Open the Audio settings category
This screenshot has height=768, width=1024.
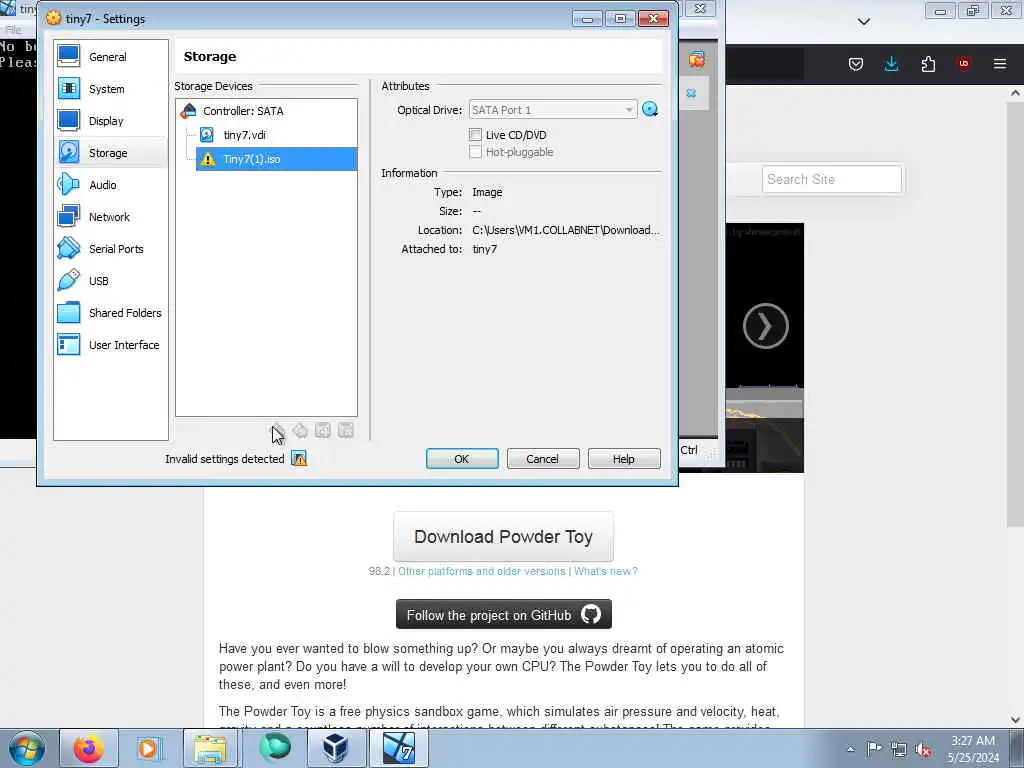[110, 185]
